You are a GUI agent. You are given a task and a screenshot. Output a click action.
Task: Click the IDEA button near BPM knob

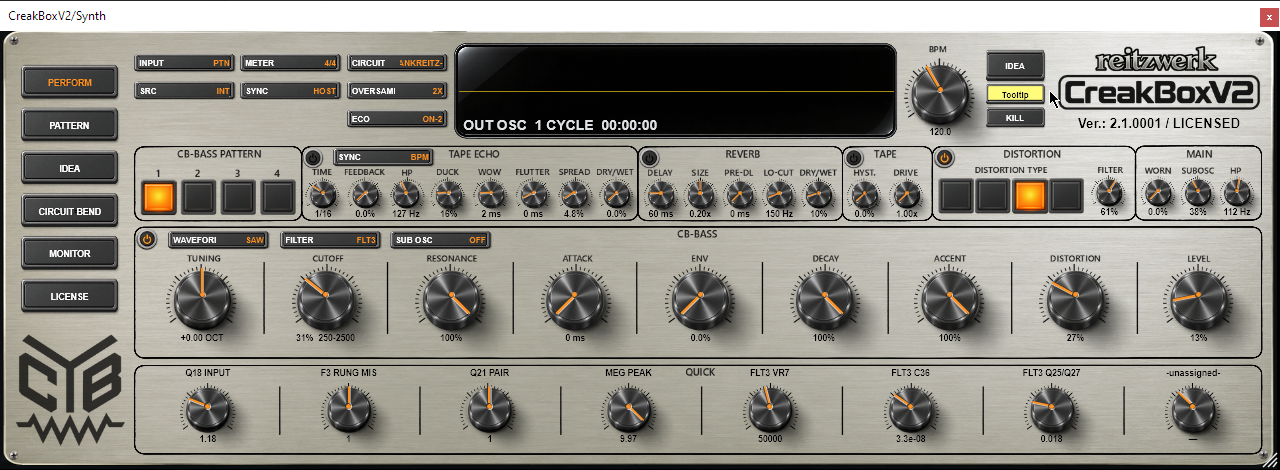tap(1015, 66)
